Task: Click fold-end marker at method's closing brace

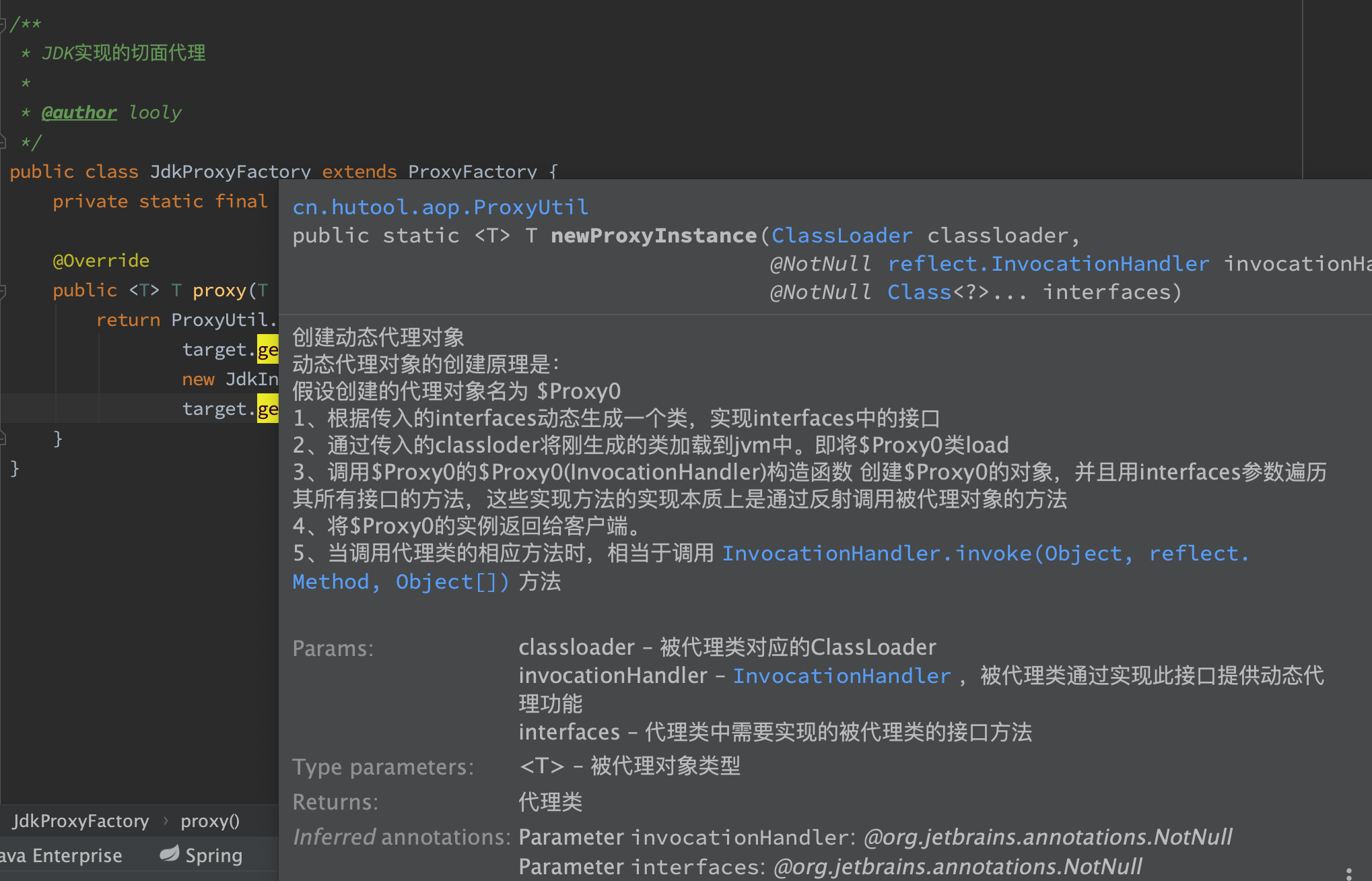Action: 3,438
